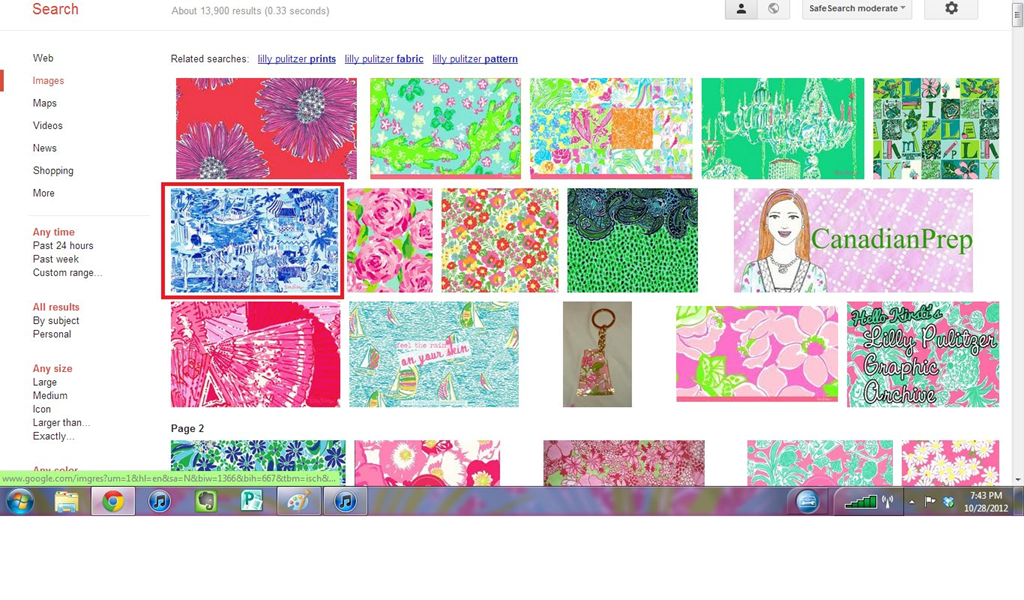Open the pink flowers with green leaves print

pos(757,353)
